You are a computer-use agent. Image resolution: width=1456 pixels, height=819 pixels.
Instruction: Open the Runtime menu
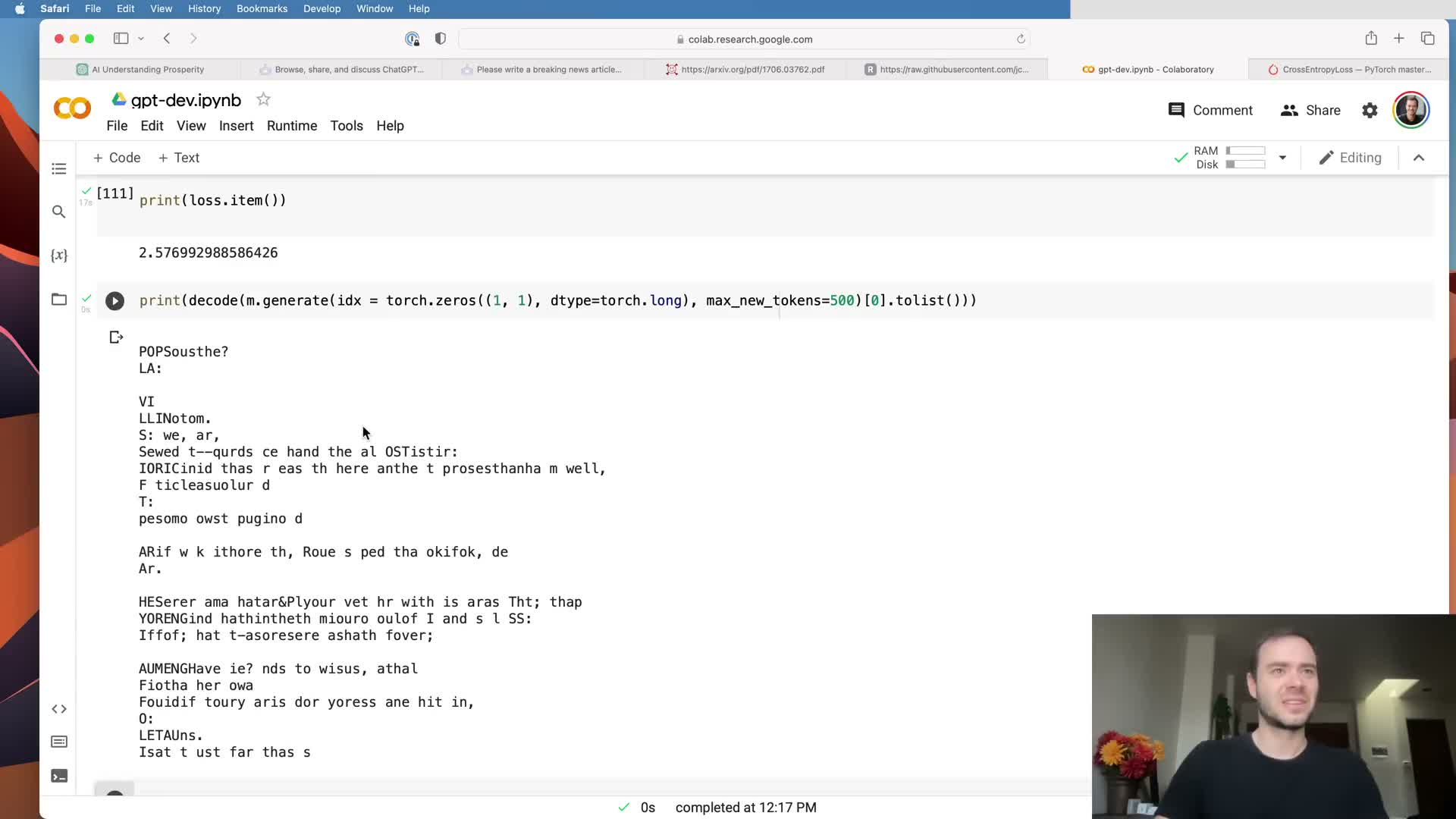coord(291,126)
